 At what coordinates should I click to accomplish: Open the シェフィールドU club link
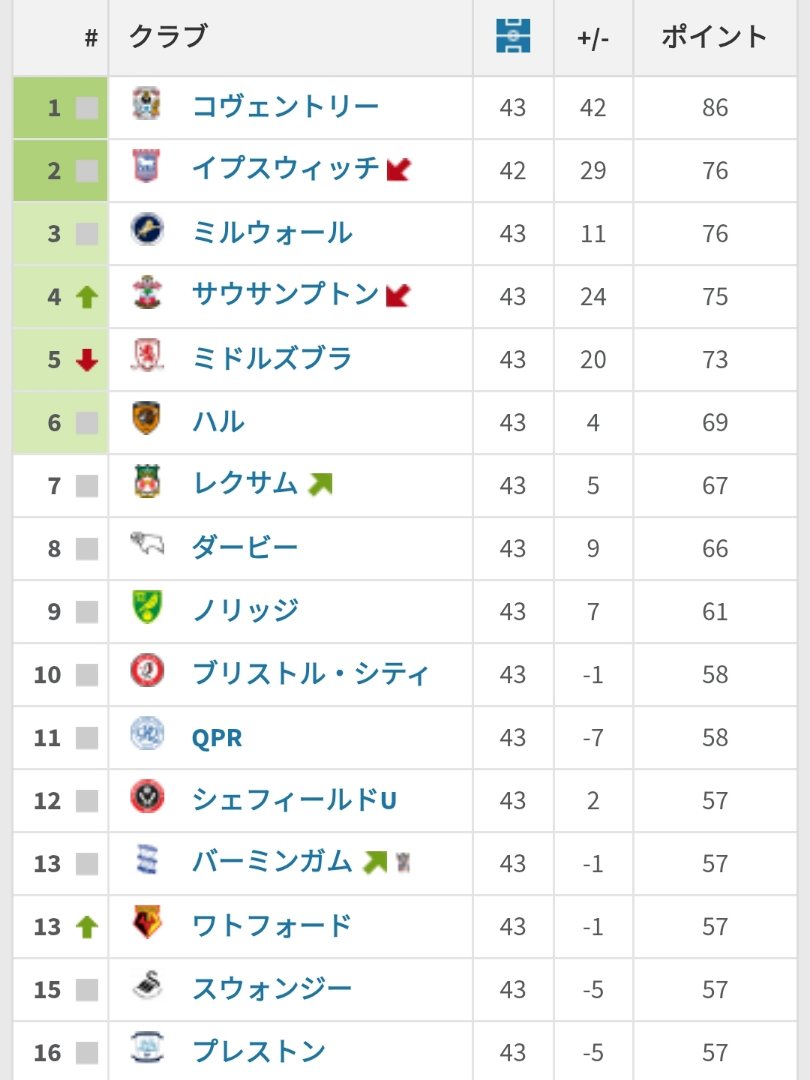point(294,800)
